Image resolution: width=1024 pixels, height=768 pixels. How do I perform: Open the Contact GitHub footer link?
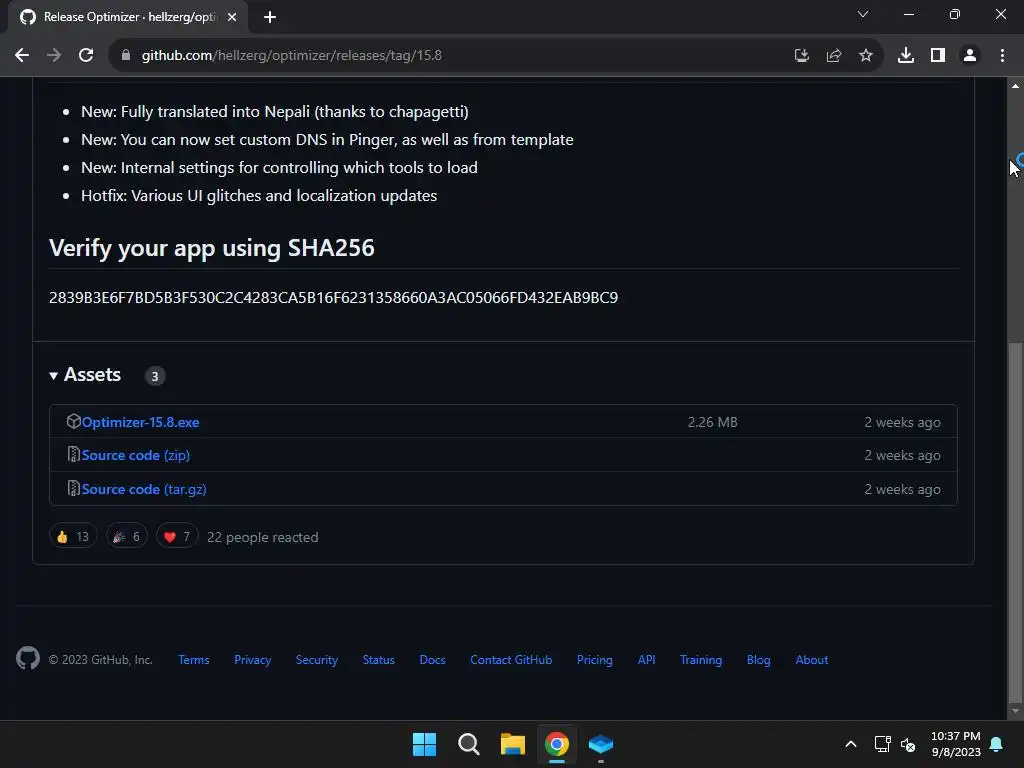(x=511, y=660)
